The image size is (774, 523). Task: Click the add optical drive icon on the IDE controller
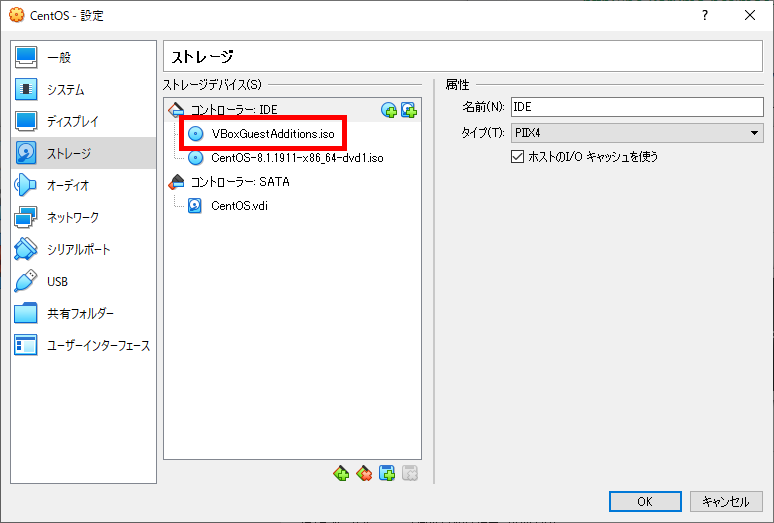coord(389,110)
